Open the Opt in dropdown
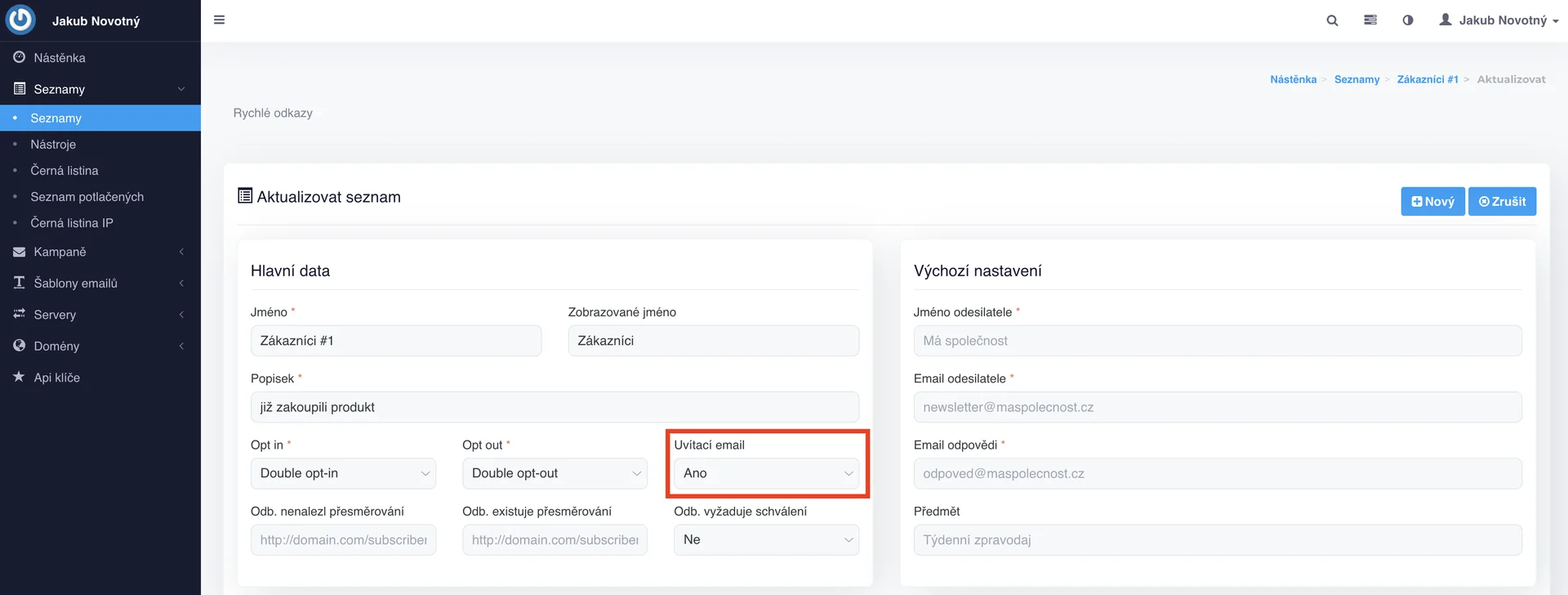The image size is (1568, 595). (343, 473)
